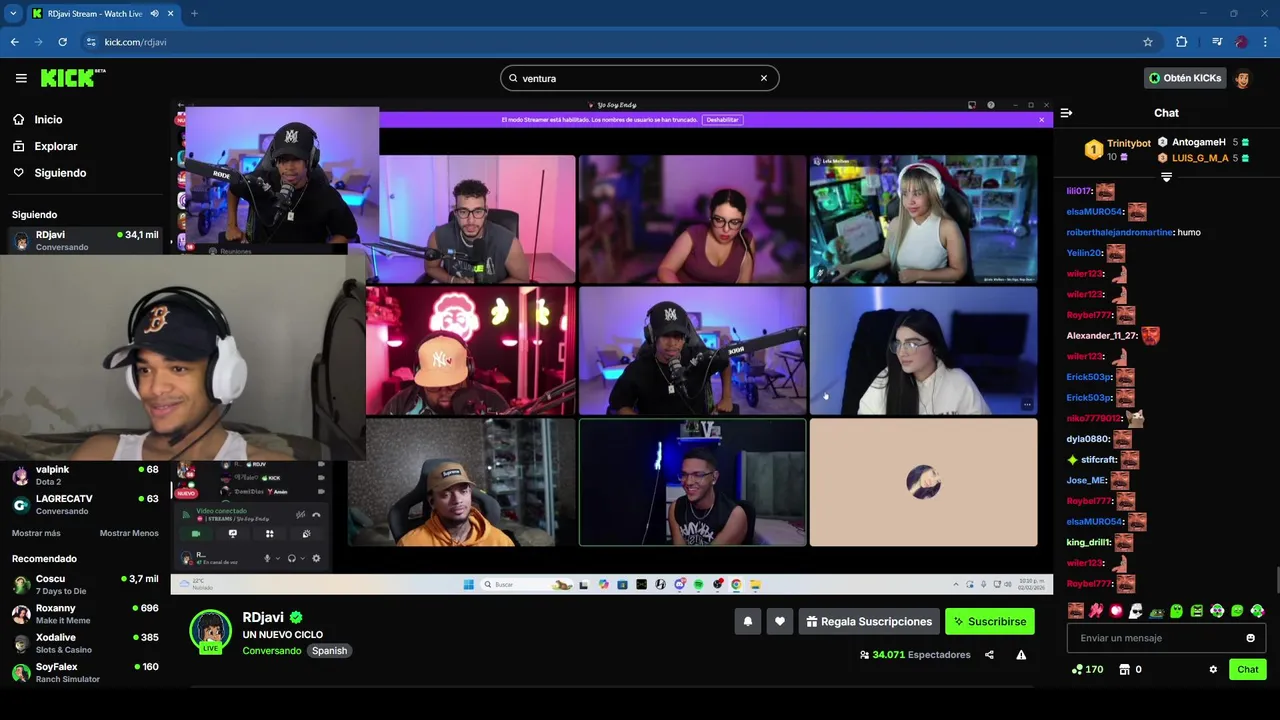
Task: Open the browser extensions puzzle icon
Action: point(1182,42)
